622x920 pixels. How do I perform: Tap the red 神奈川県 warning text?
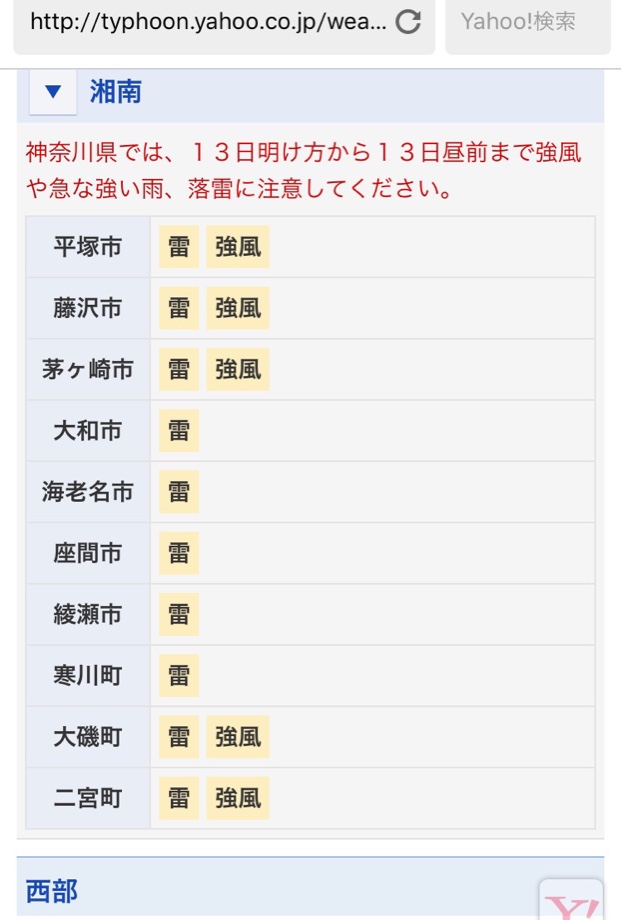pyautogui.click(x=304, y=170)
